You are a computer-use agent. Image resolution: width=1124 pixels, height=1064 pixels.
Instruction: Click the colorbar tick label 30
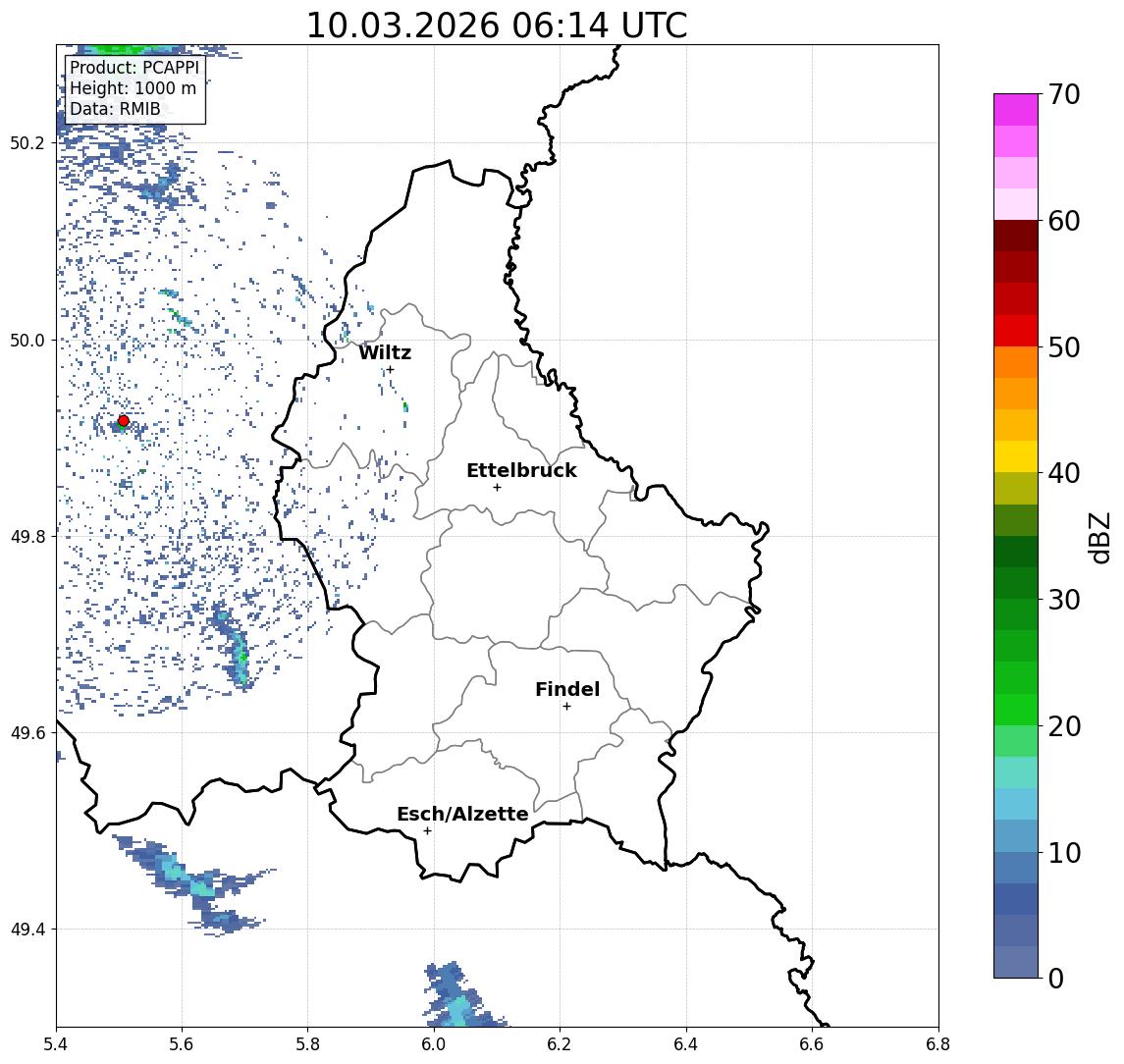[x=1063, y=600]
